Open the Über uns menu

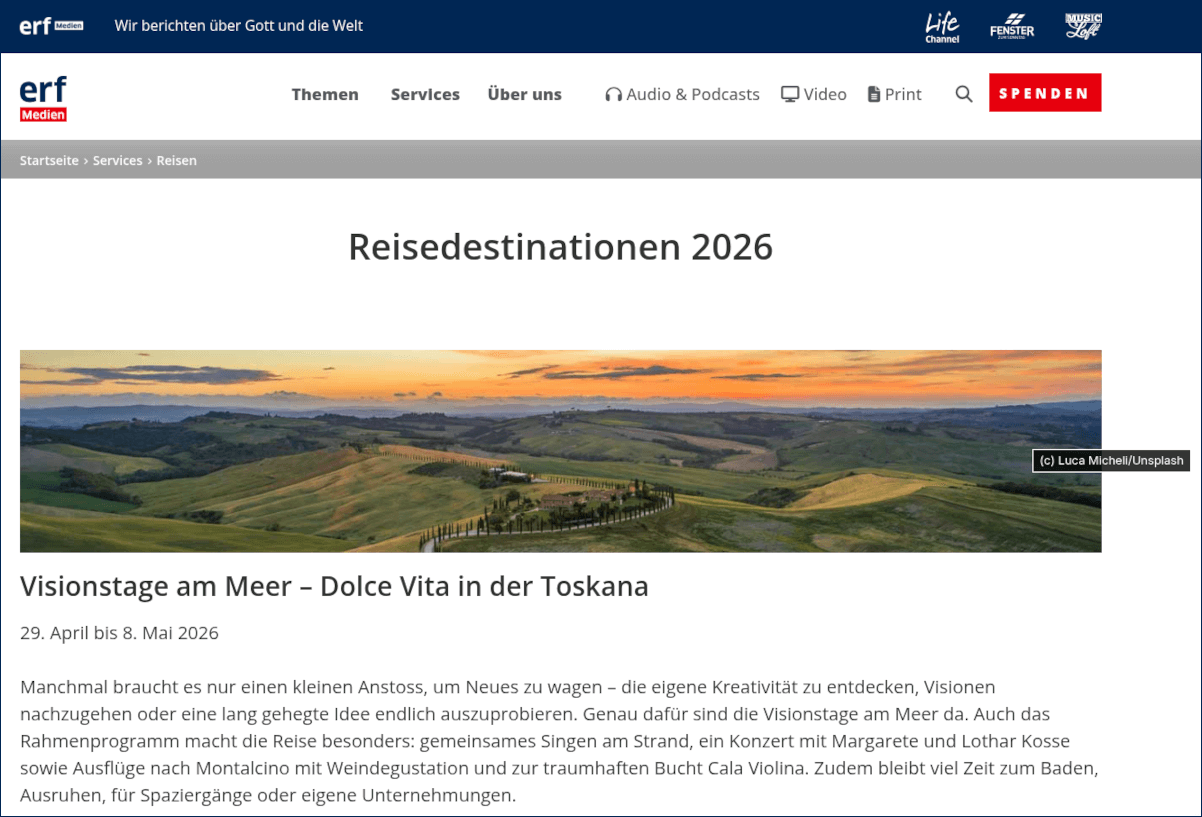click(x=524, y=94)
